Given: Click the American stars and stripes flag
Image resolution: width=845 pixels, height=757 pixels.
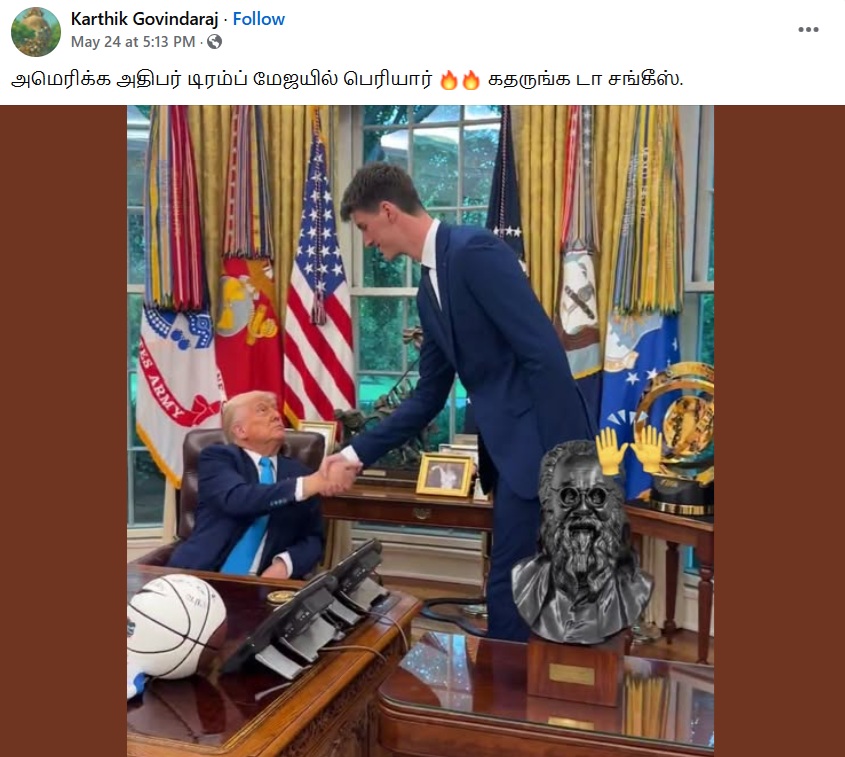Looking at the screenshot, I should tap(318, 280).
